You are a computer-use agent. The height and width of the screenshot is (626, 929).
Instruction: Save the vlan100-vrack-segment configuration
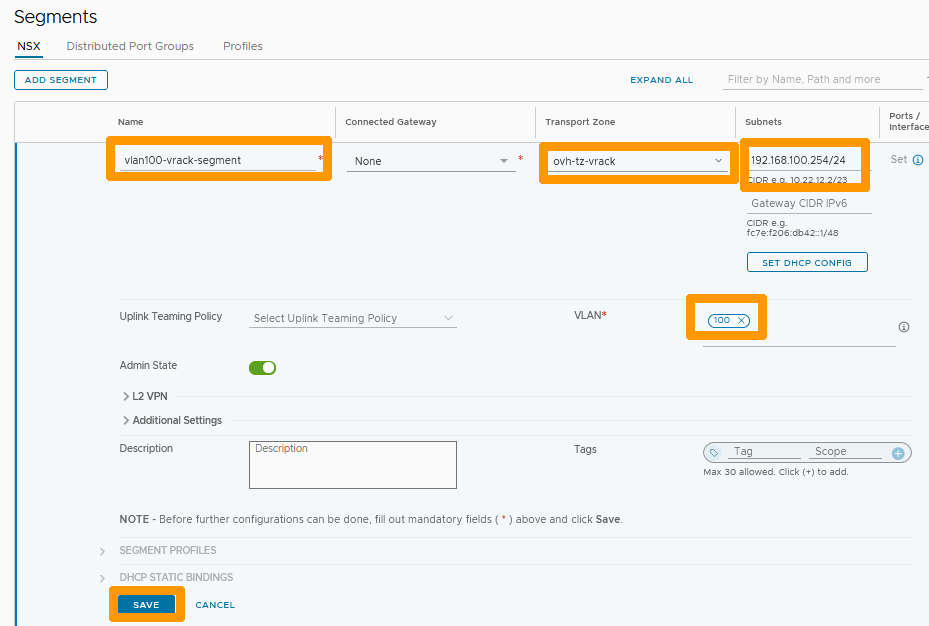[x=146, y=604]
